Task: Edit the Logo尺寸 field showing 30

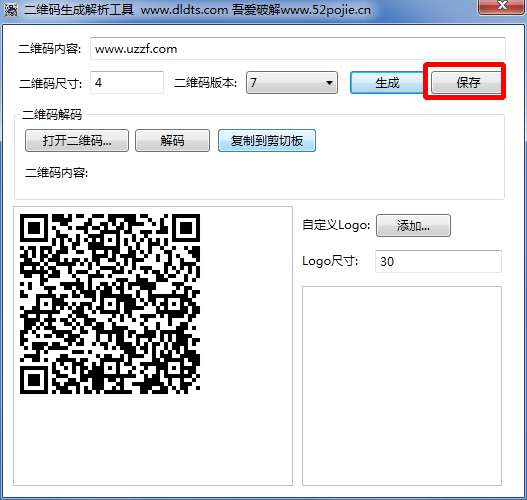Action: (438, 261)
